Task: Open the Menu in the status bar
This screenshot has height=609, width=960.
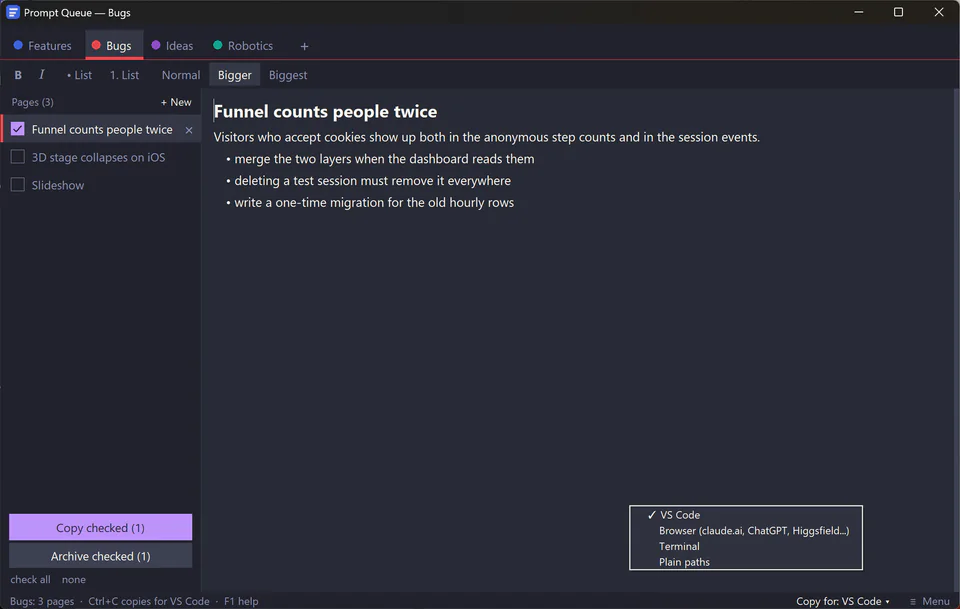Action: [x=929, y=601]
